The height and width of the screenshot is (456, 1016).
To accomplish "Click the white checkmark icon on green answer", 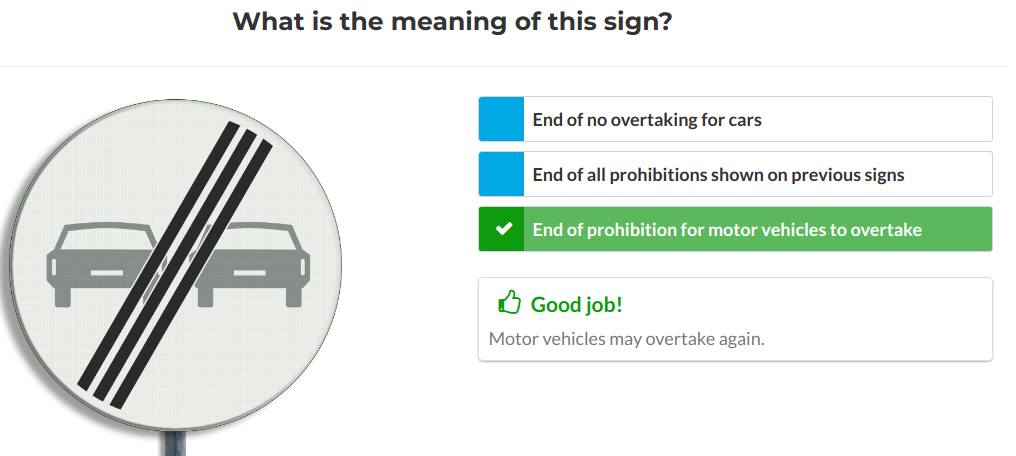I will pyautogui.click(x=501, y=229).
